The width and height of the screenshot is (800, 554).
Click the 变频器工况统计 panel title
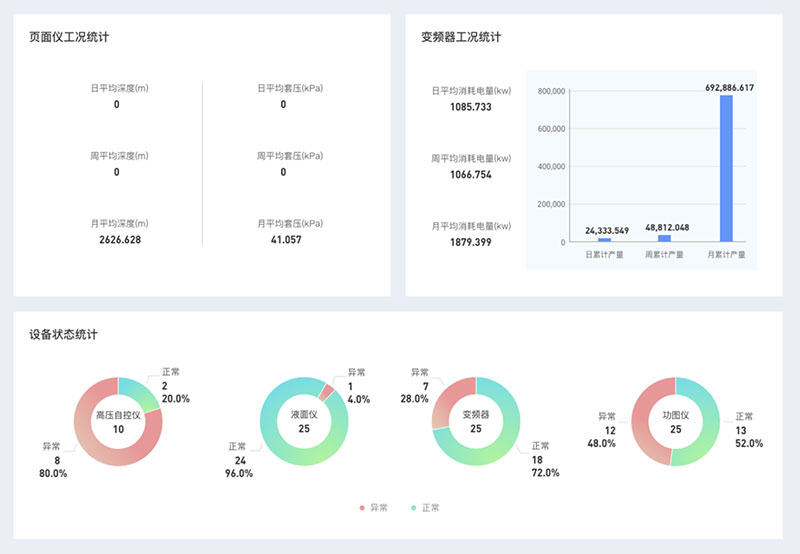pos(461,37)
